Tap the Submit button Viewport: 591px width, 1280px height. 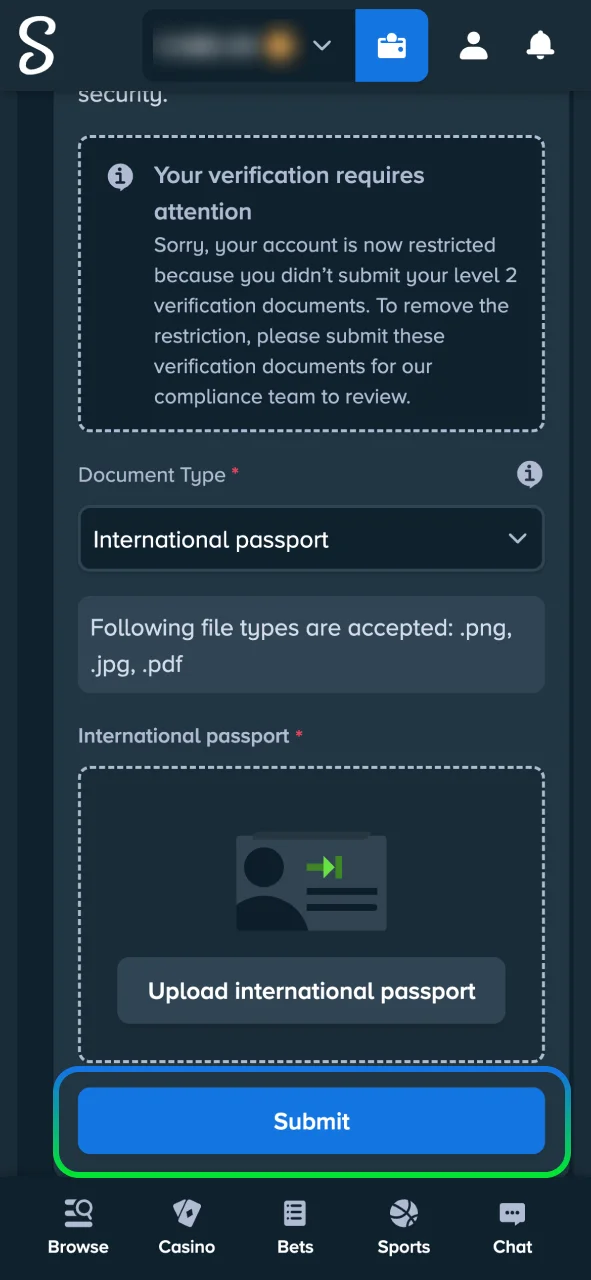pos(311,1121)
